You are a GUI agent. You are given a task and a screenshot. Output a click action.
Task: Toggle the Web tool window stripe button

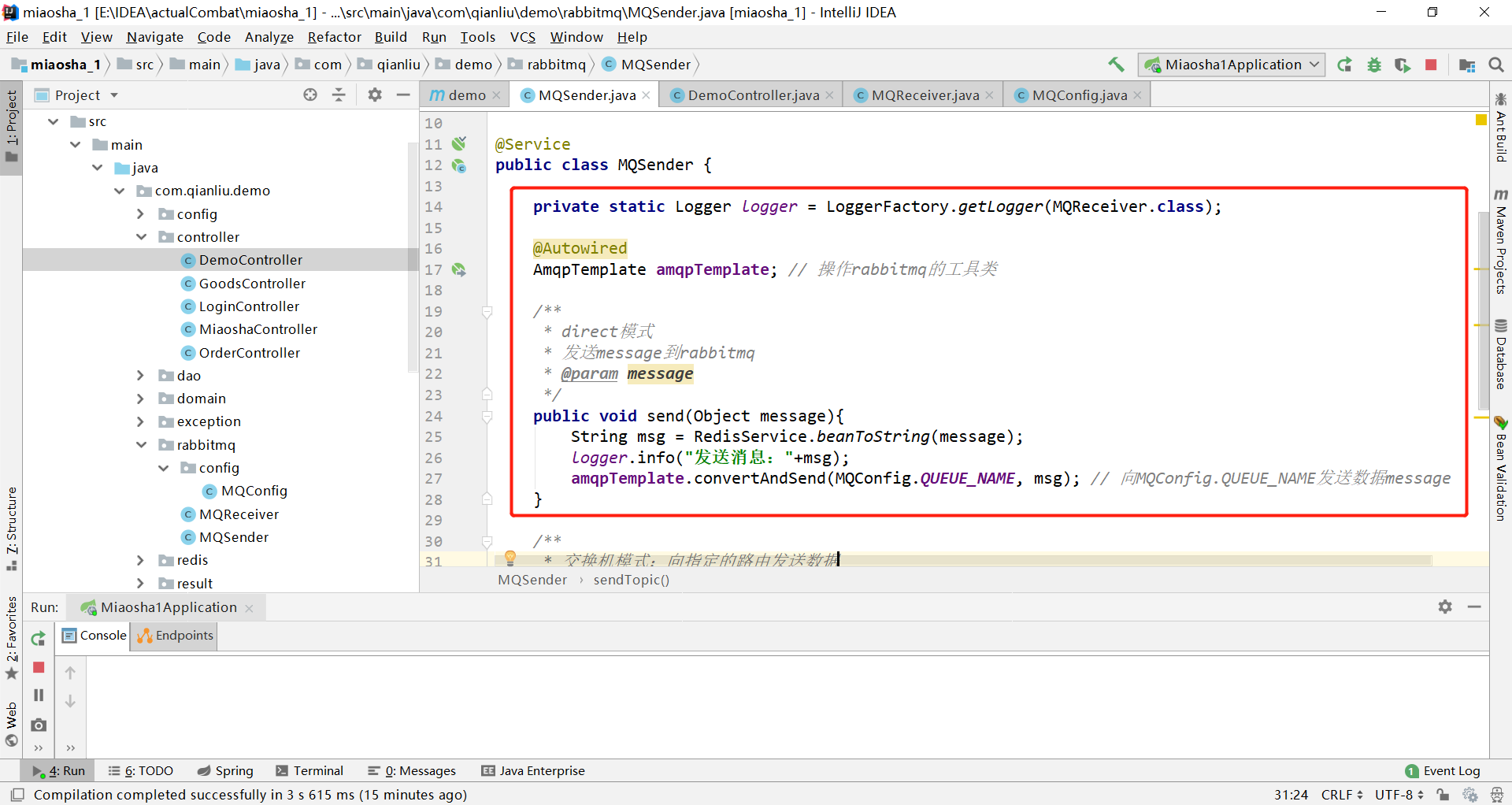11,724
